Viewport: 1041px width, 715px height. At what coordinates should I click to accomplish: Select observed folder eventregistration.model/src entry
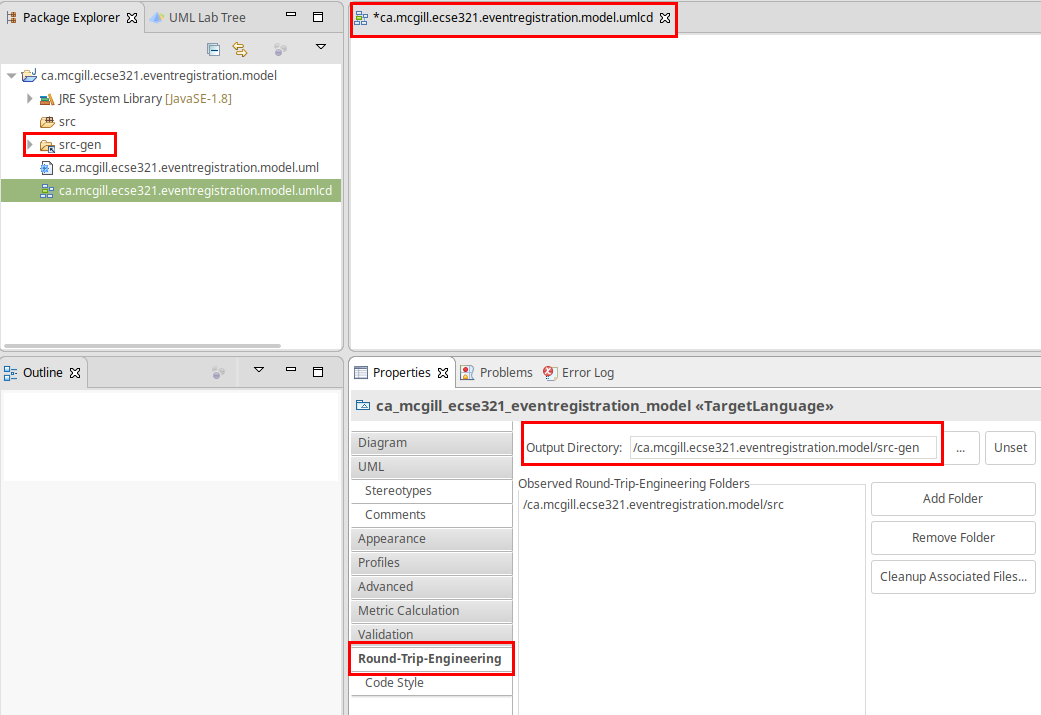(x=653, y=505)
